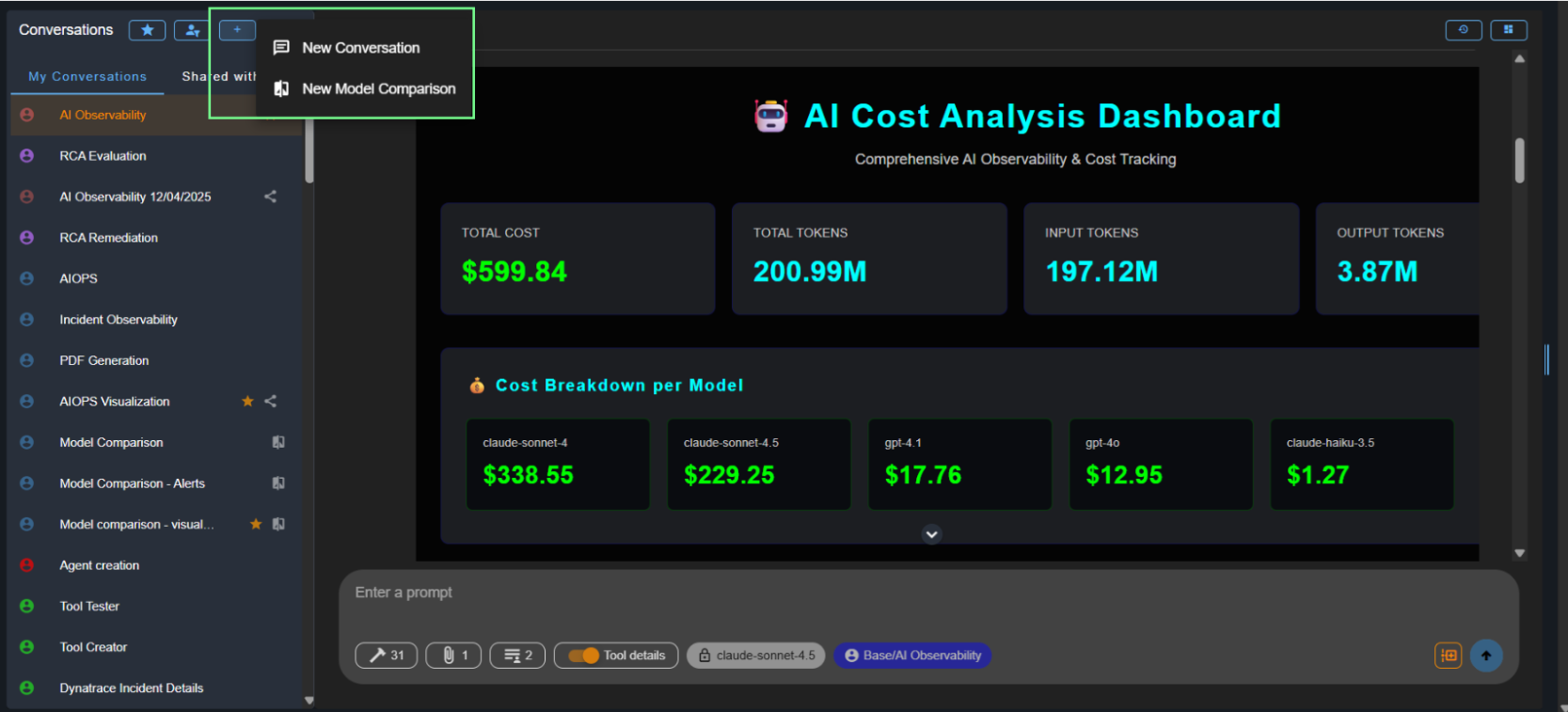1568x712 pixels.
Task: Click the orange icon beside the send button
Action: [1448, 656]
